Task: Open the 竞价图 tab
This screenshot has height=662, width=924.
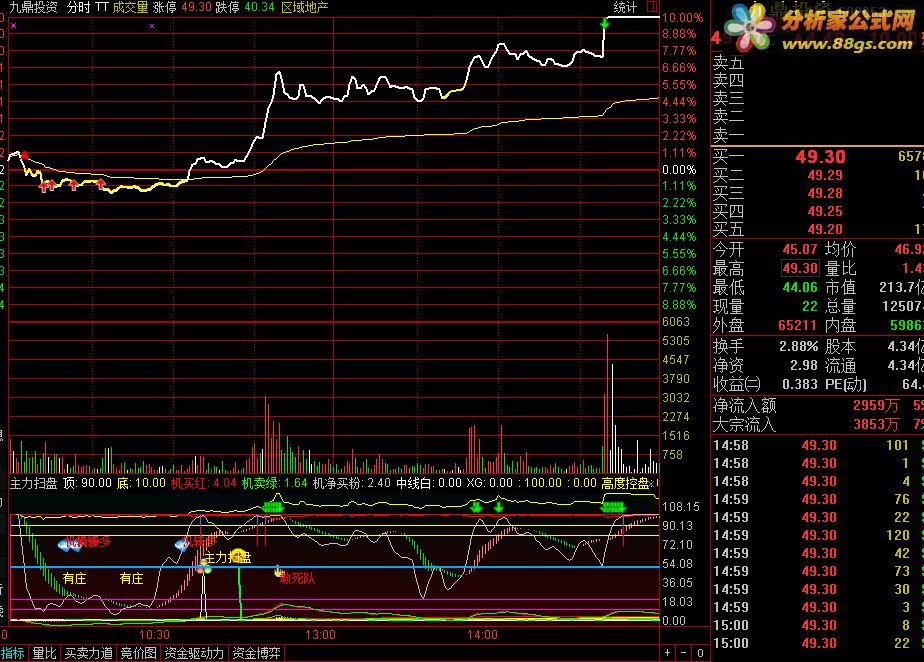Action: coord(138,653)
